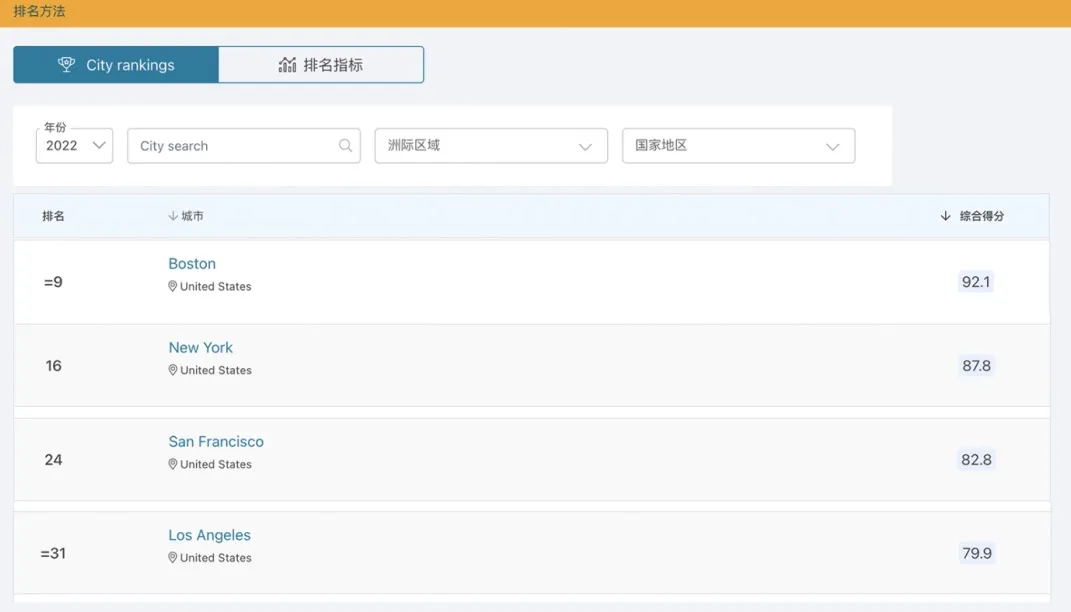Open the Los Angeles city link
The image size is (1071, 612).
click(209, 536)
